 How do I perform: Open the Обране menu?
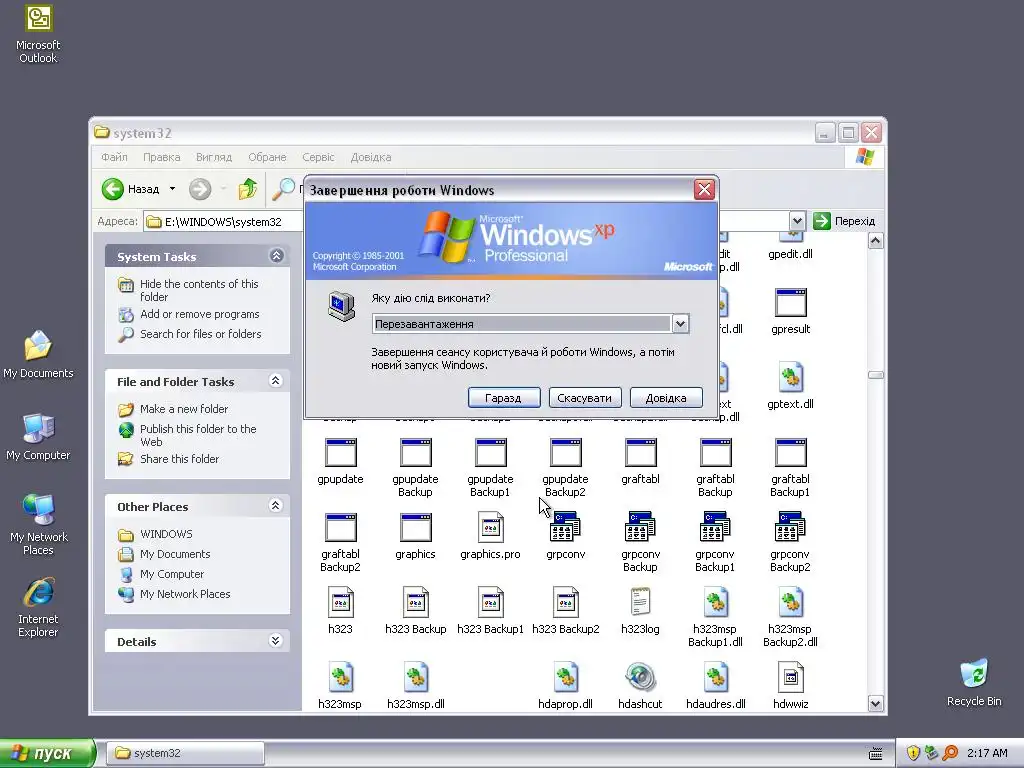click(x=267, y=157)
